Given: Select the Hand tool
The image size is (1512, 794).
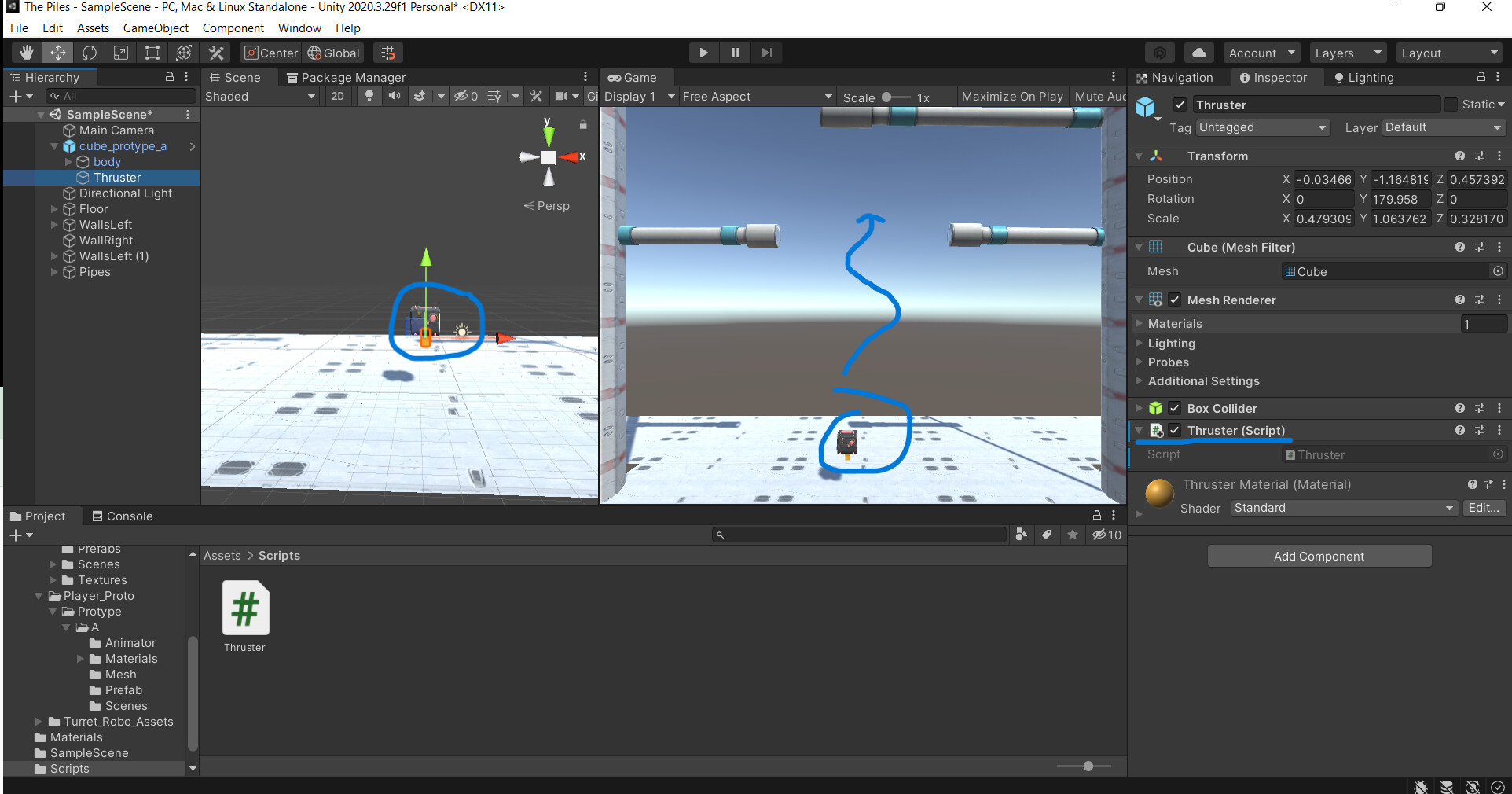Looking at the screenshot, I should pyautogui.click(x=26, y=53).
